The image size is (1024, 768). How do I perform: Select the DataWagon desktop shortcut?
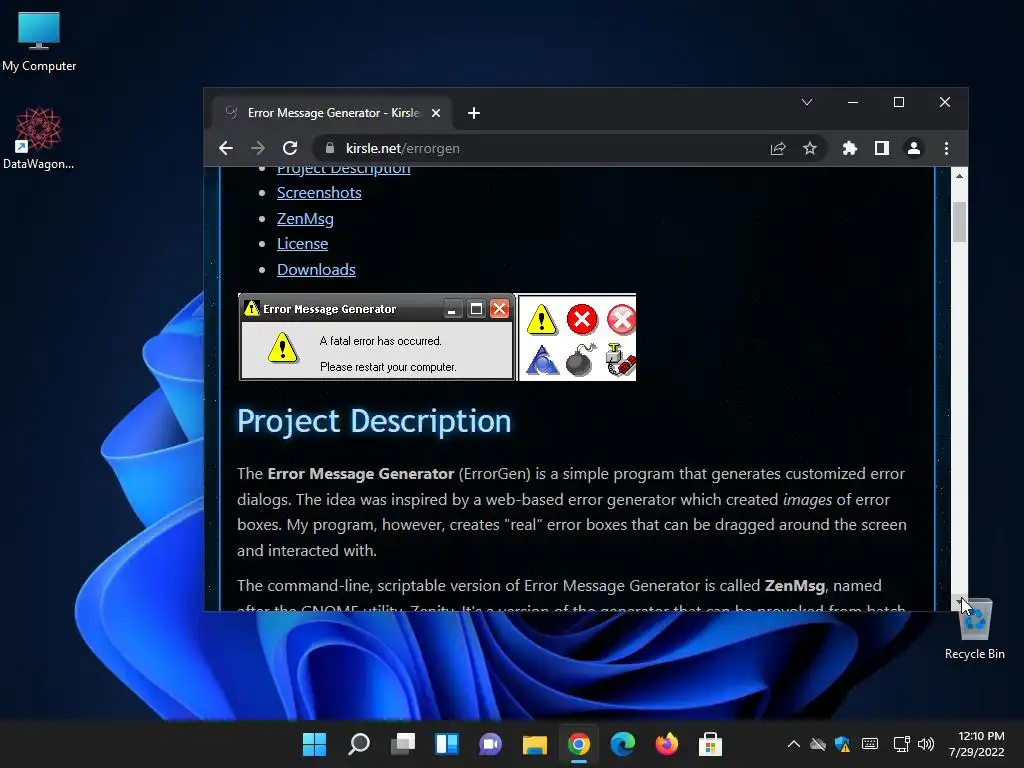[x=39, y=138]
